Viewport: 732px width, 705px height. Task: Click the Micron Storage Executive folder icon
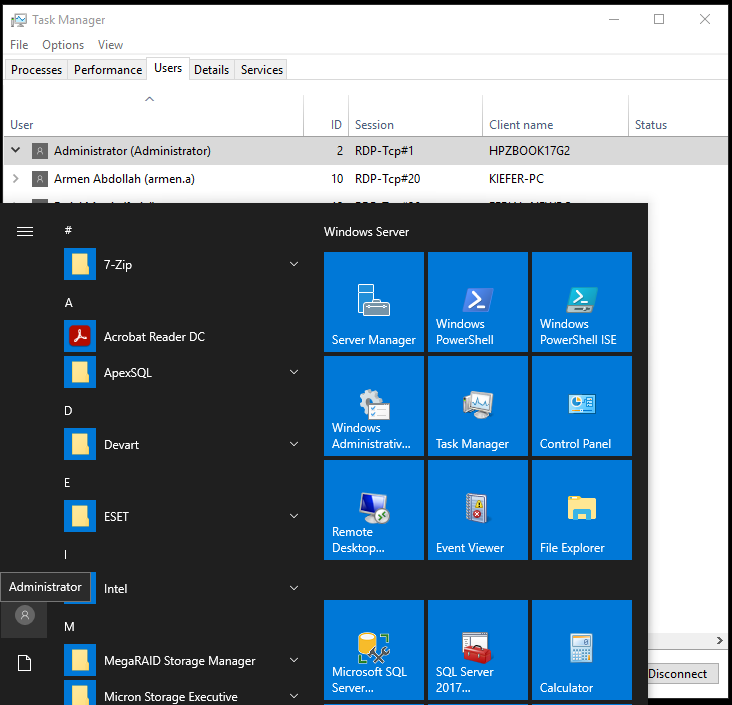(x=80, y=693)
